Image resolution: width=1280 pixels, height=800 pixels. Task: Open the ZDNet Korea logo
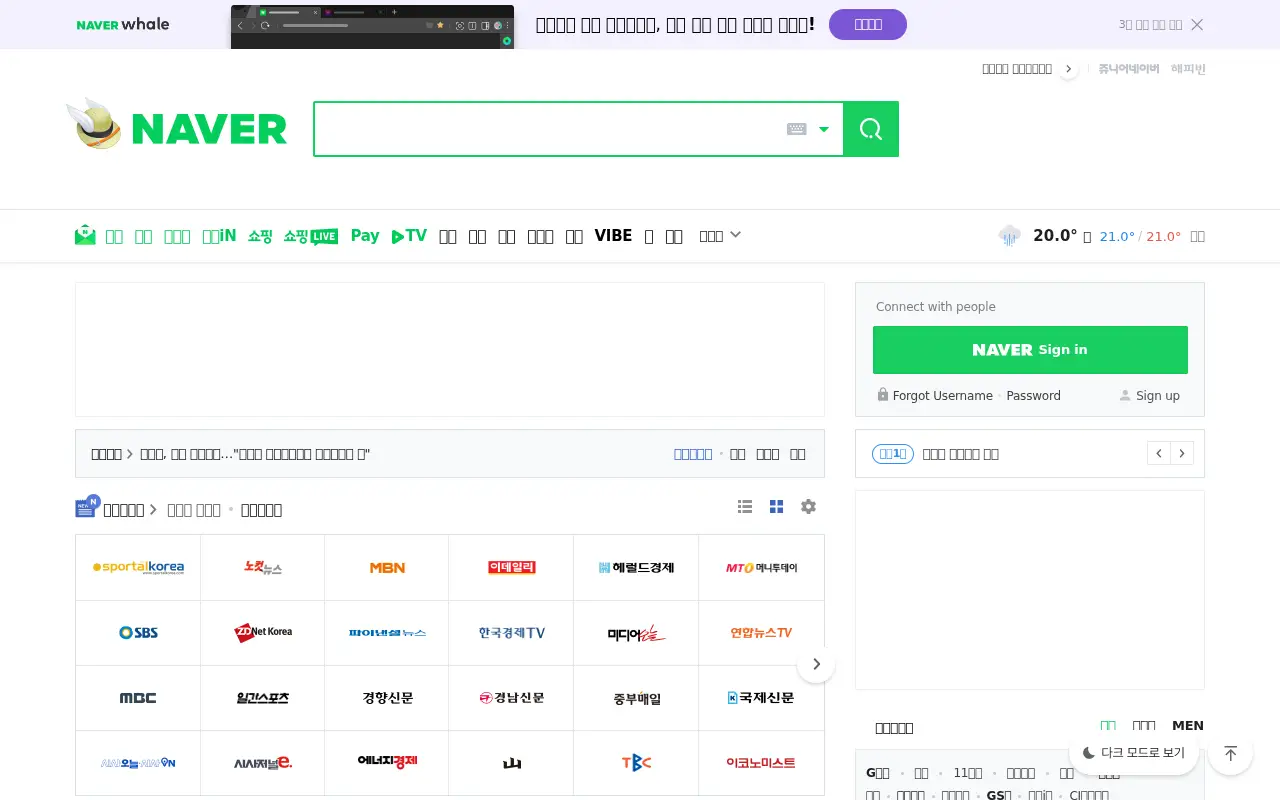[x=263, y=633]
